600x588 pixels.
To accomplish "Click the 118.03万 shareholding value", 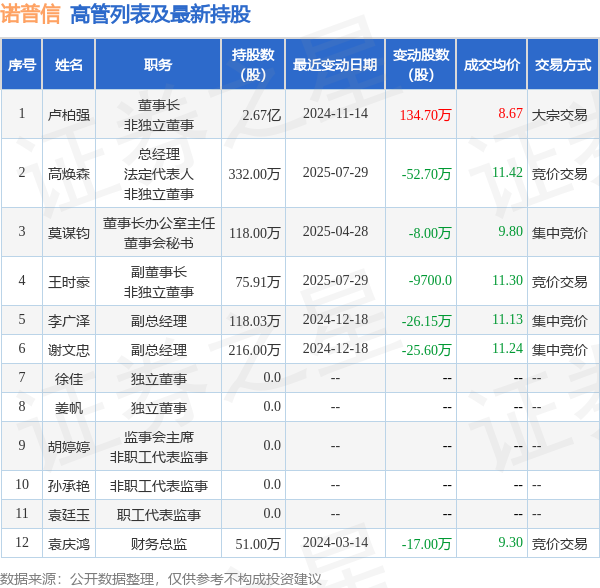I will point(254,320).
